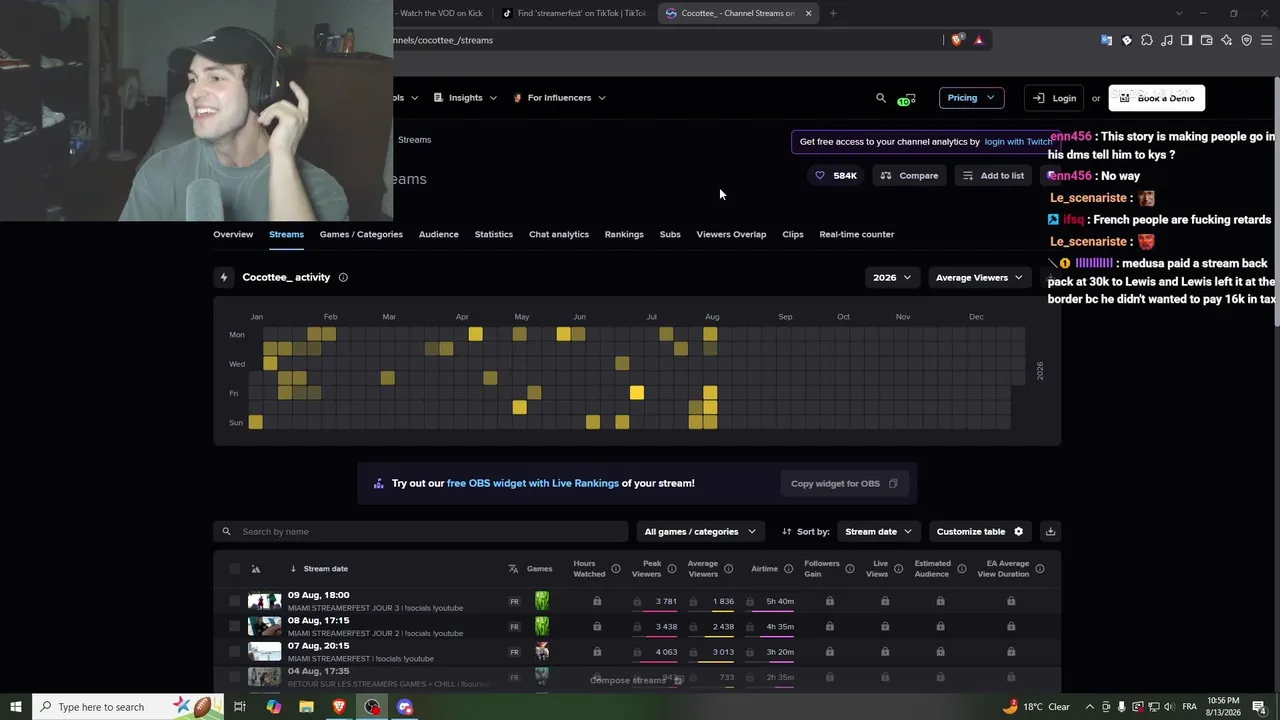The image size is (1280, 720).
Task: Open the Extensions puzzle icon
Action: point(1147,40)
